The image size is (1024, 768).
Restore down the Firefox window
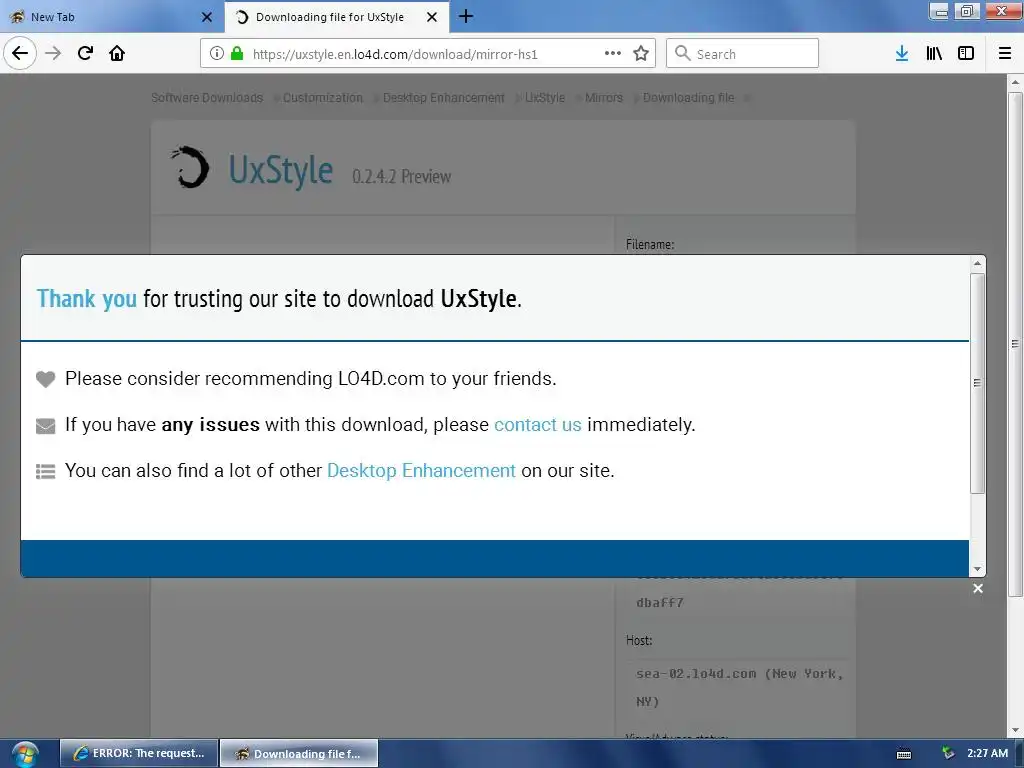[x=967, y=11]
